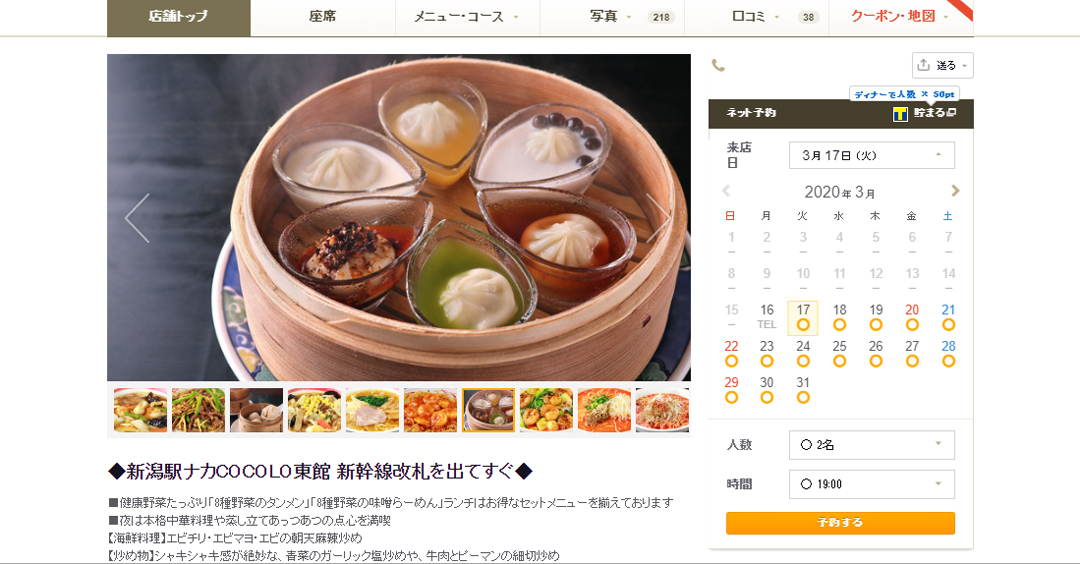Choose March 28 on the calendar
Image resolution: width=1080 pixels, height=564 pixels.
coord(948,353)
